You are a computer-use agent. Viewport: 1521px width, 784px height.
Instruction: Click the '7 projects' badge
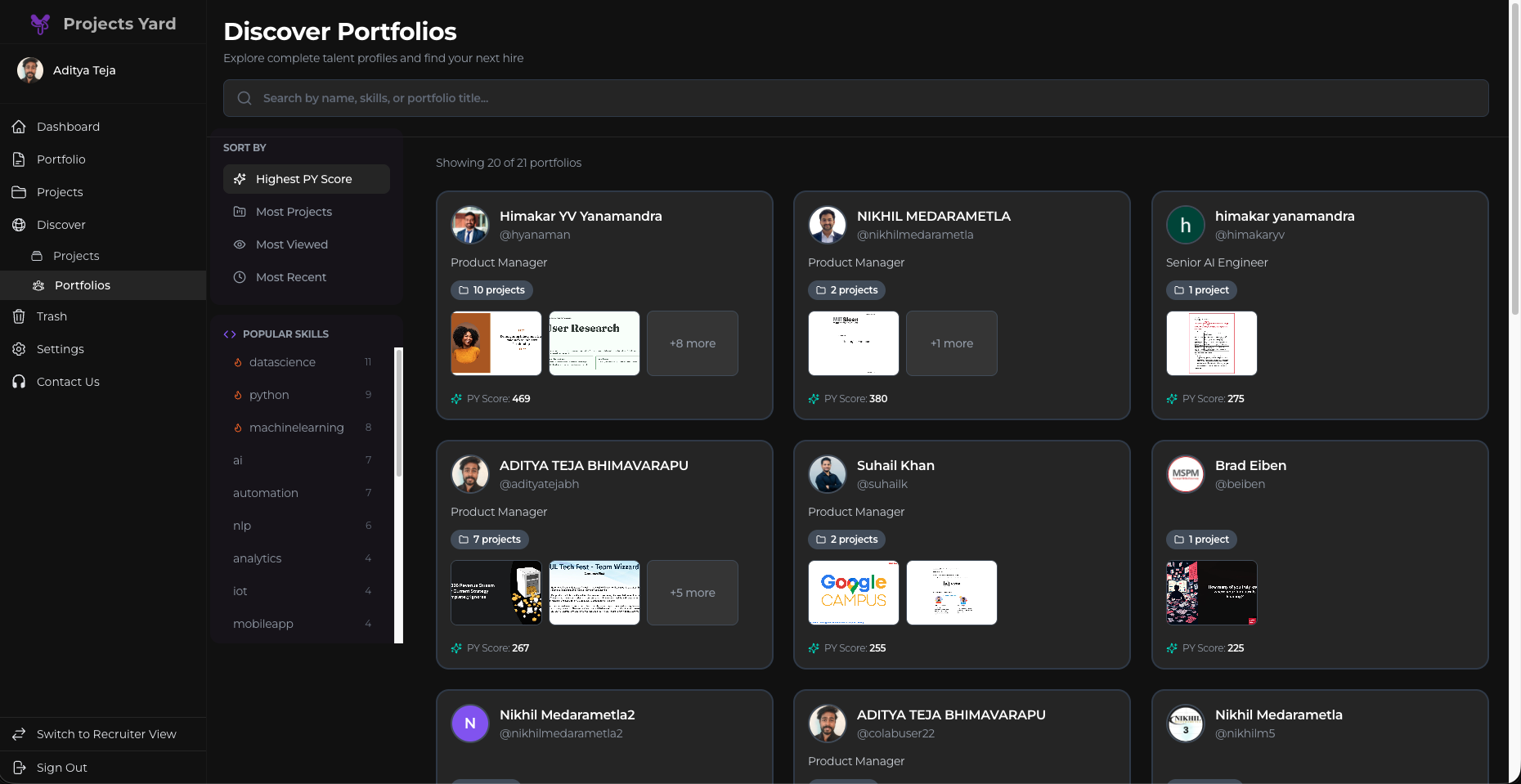[490, 540]
